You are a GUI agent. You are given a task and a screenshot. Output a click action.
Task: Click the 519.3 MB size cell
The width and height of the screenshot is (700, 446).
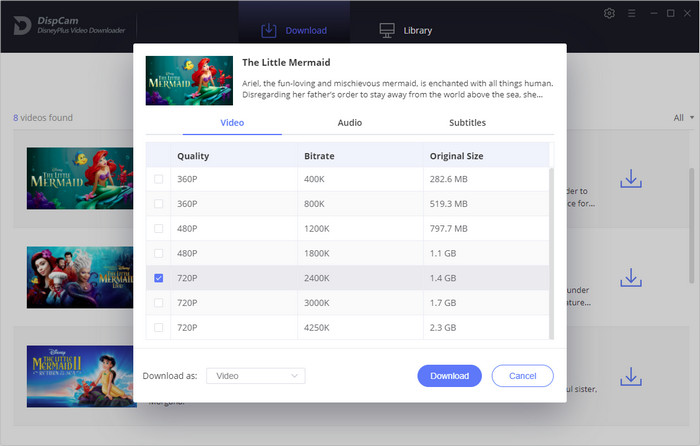(x=449, y=204)
